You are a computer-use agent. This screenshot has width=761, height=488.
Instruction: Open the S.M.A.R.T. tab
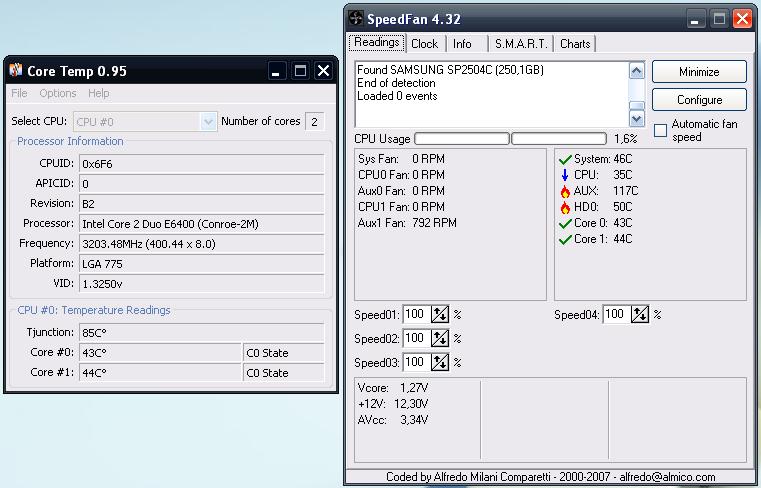[x=521, y=44]
